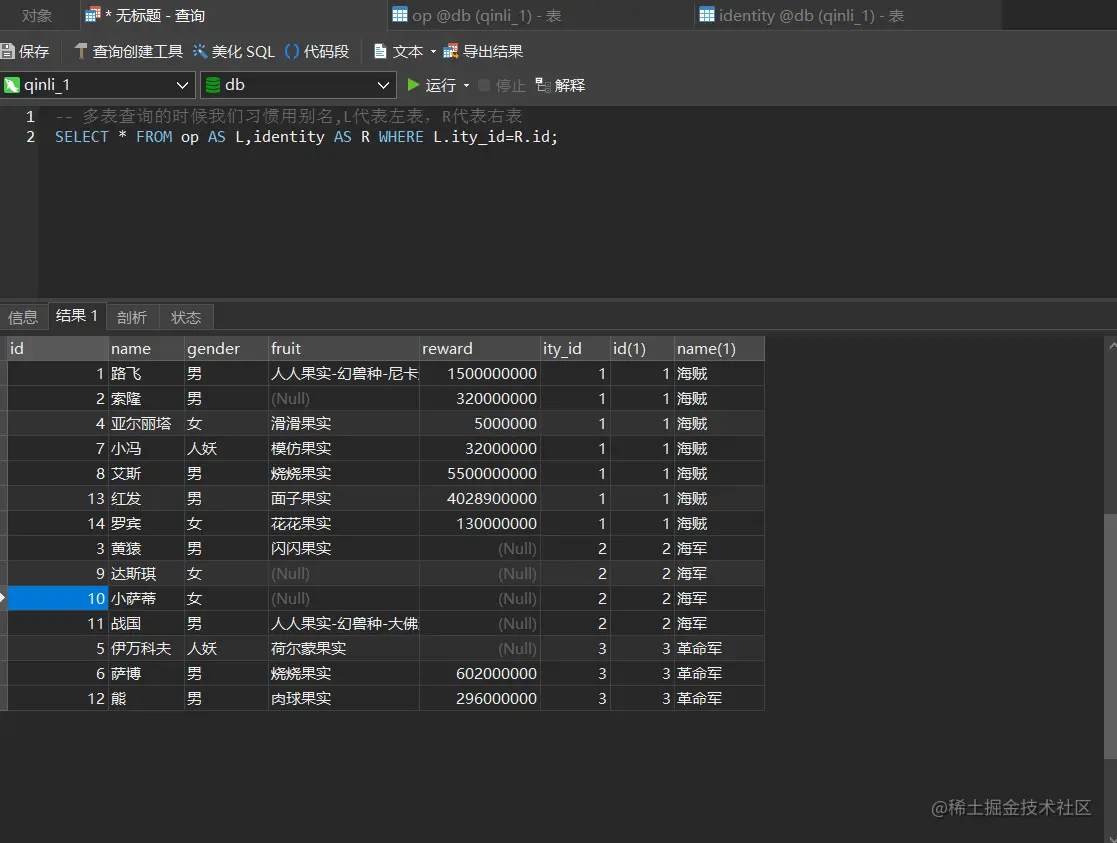1117x843 pixels.
Task: Click the Stop button
Action: pos(502,86)
